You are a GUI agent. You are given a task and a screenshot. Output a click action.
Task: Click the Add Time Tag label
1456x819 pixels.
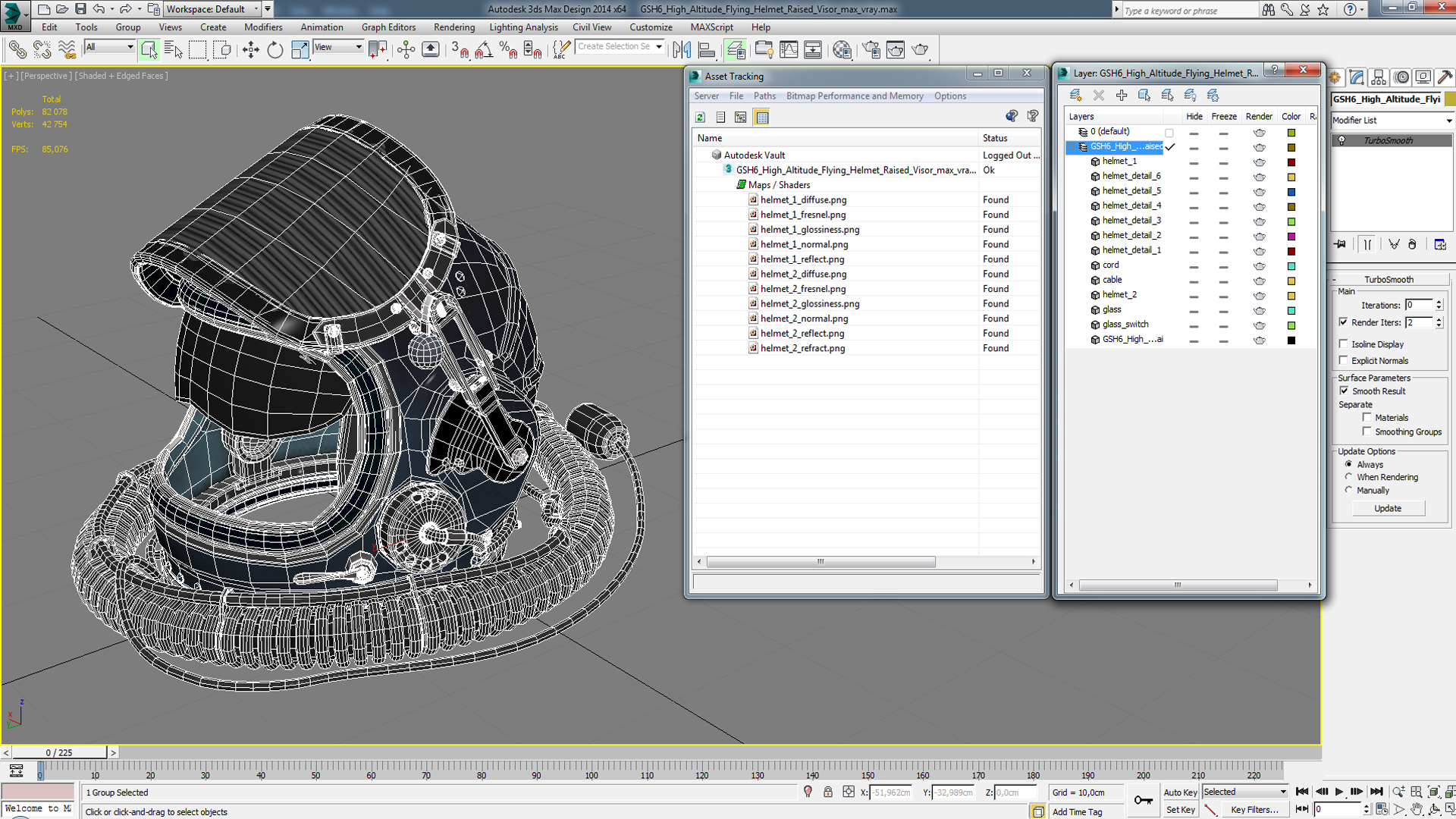pyautogui.click(x=1078, y=811)
